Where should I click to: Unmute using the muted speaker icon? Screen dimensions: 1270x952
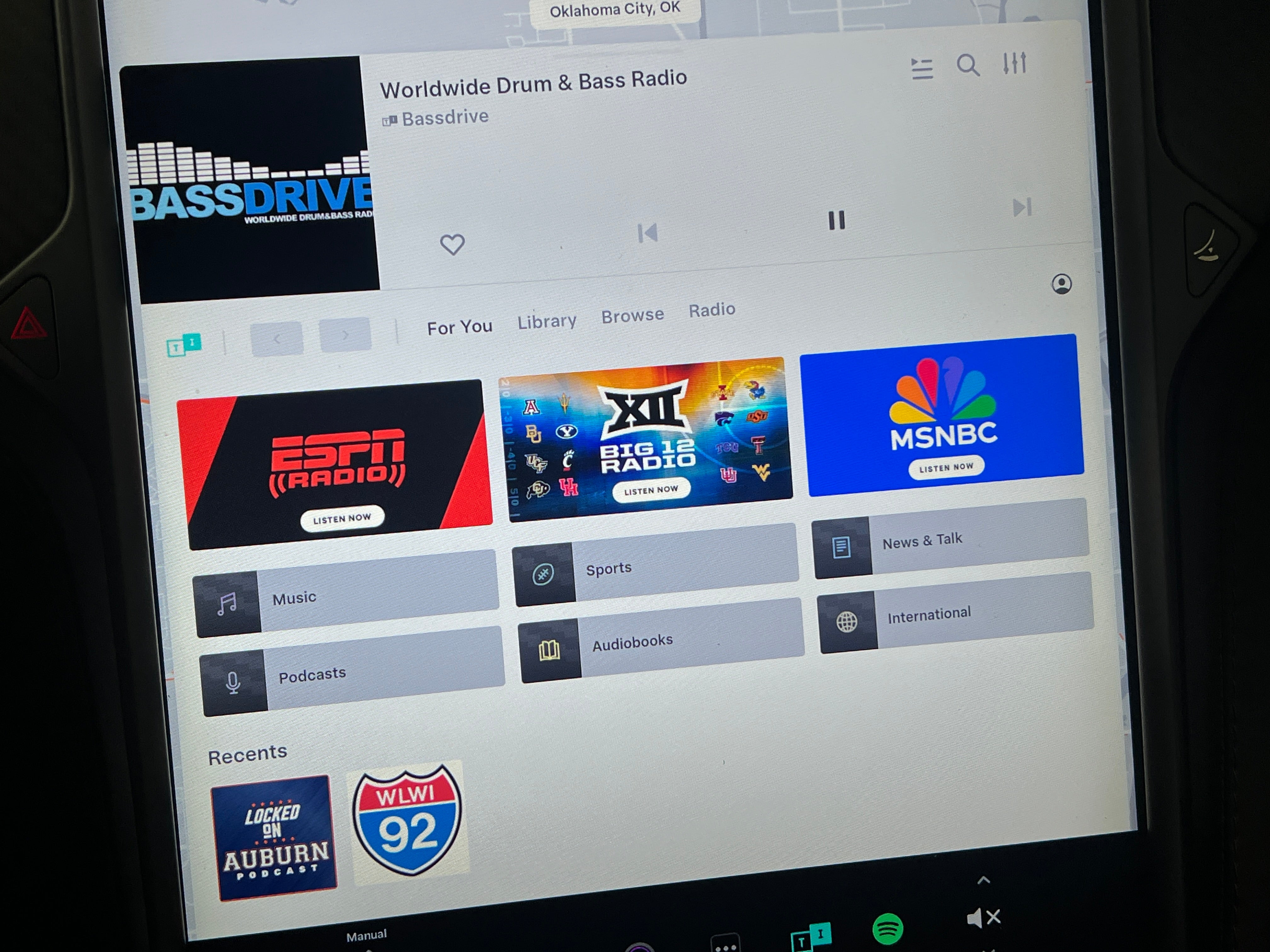point(983,918)
